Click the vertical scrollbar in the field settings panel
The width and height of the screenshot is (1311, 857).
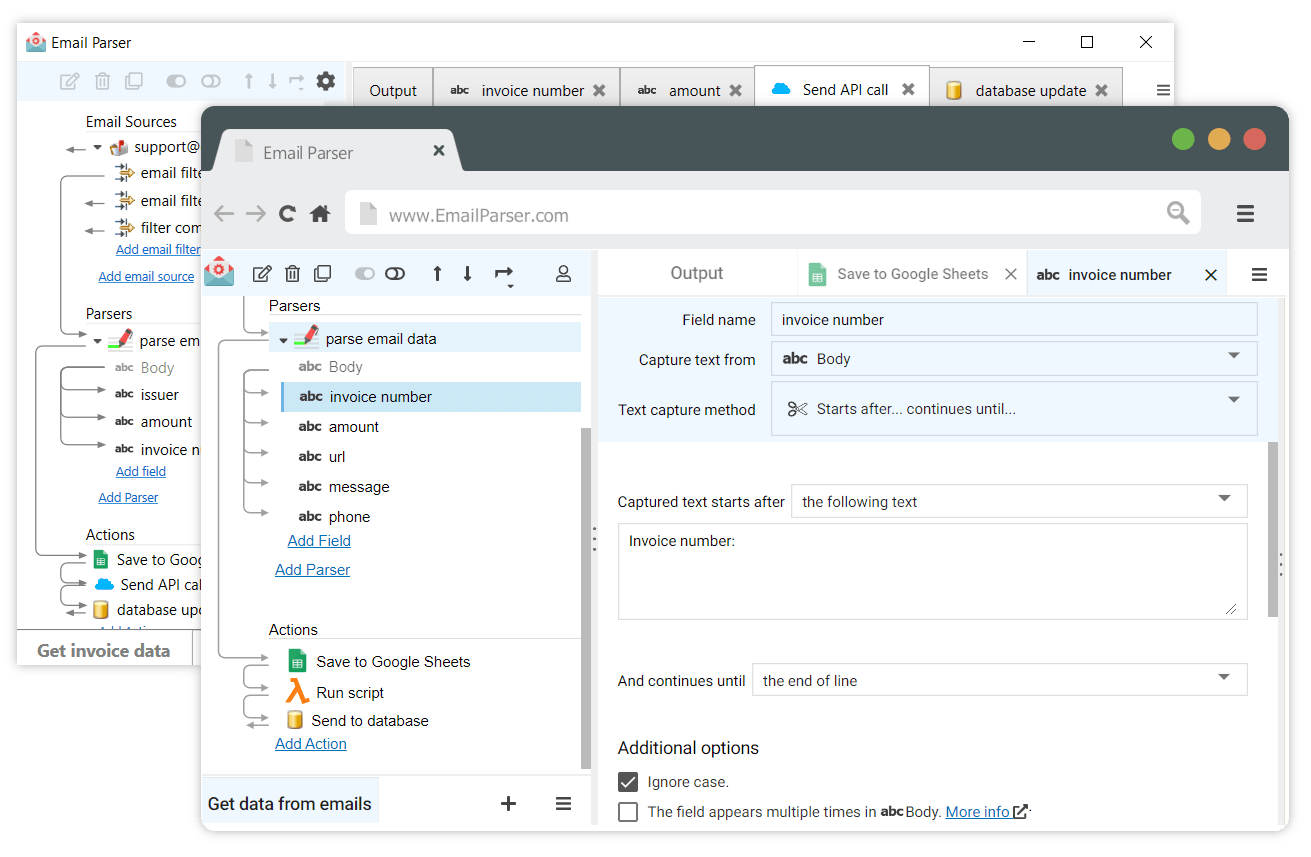click(1273, 530)
